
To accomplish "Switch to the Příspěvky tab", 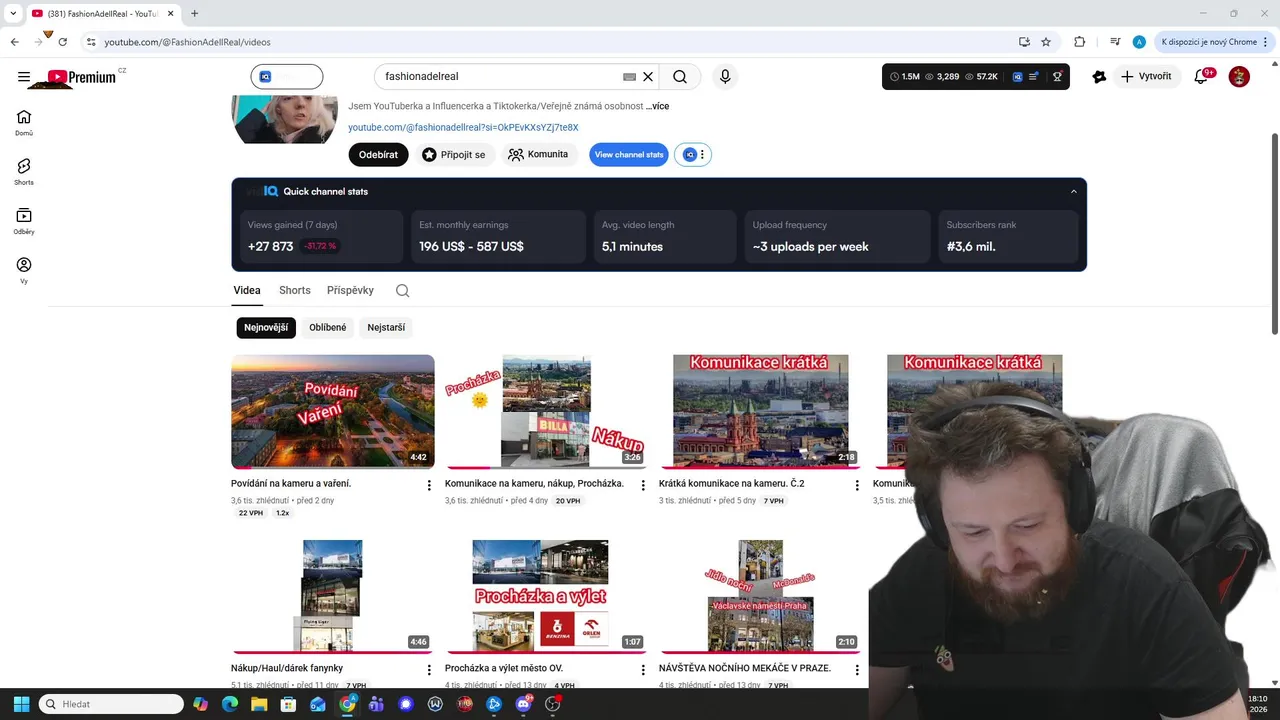I will pos(350,291).
